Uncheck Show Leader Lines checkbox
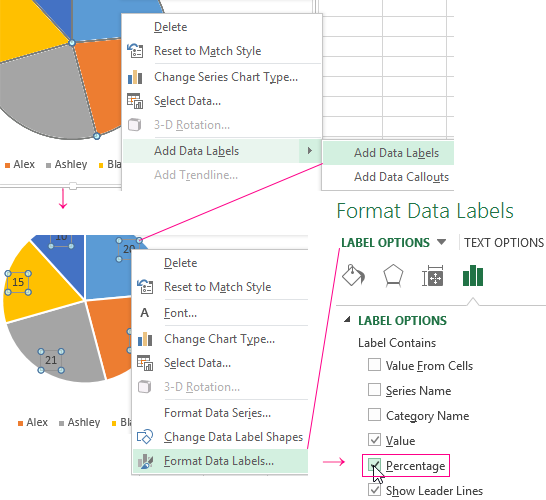The height and width of the screenshot is (500, 546). pyautogui.click(x=374, y=490)
